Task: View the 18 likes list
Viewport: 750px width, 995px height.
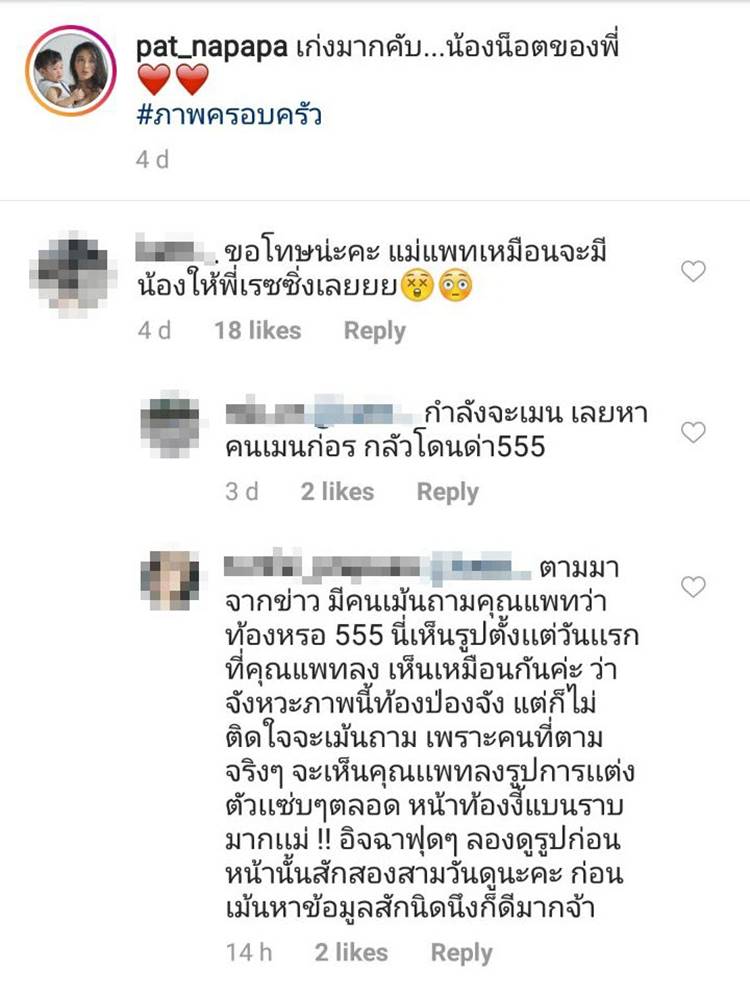Action: [257, 331]
